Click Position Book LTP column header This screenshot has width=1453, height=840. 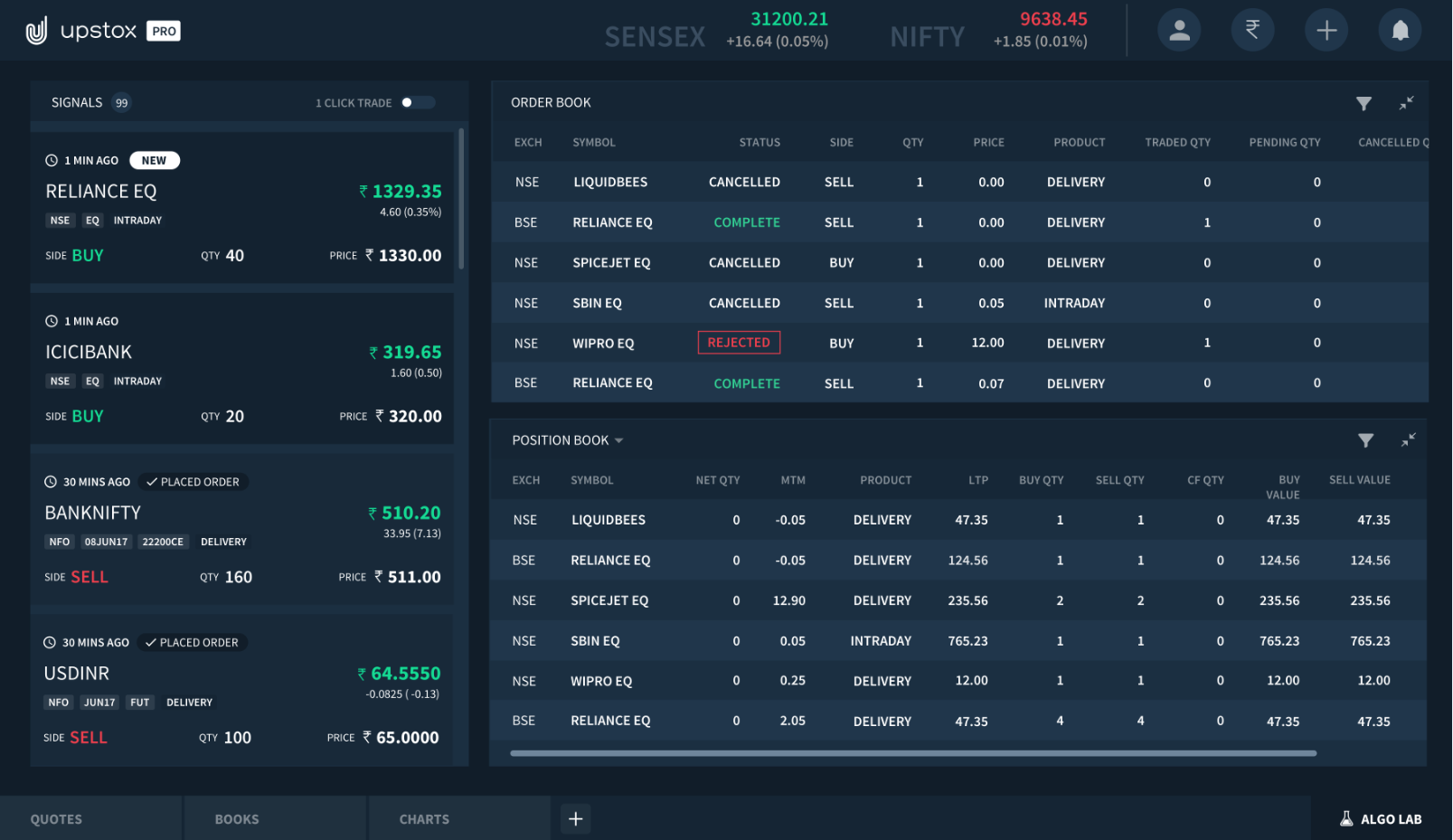pos(978,480)
